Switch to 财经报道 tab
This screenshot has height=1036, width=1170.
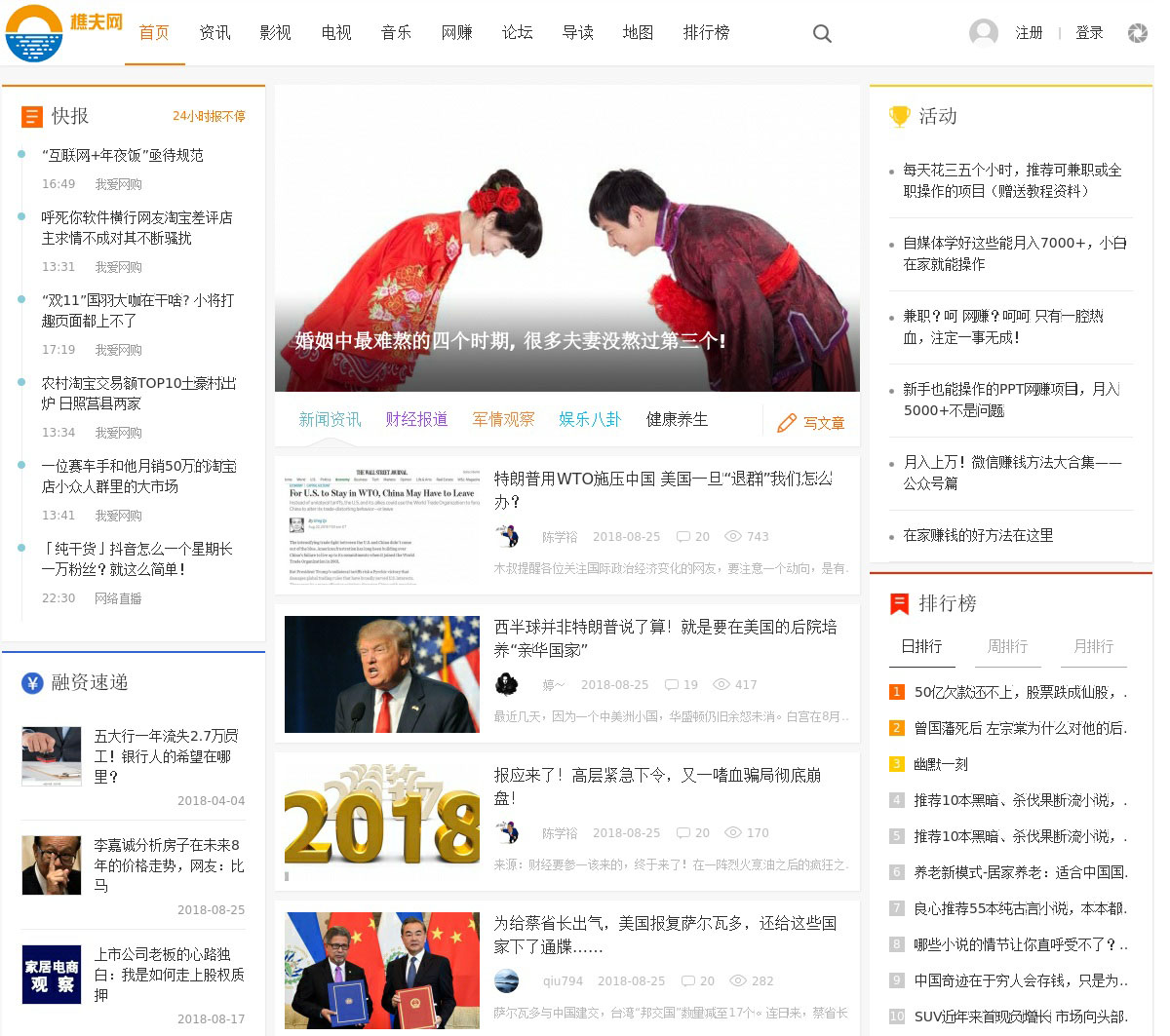click(416, 420)
